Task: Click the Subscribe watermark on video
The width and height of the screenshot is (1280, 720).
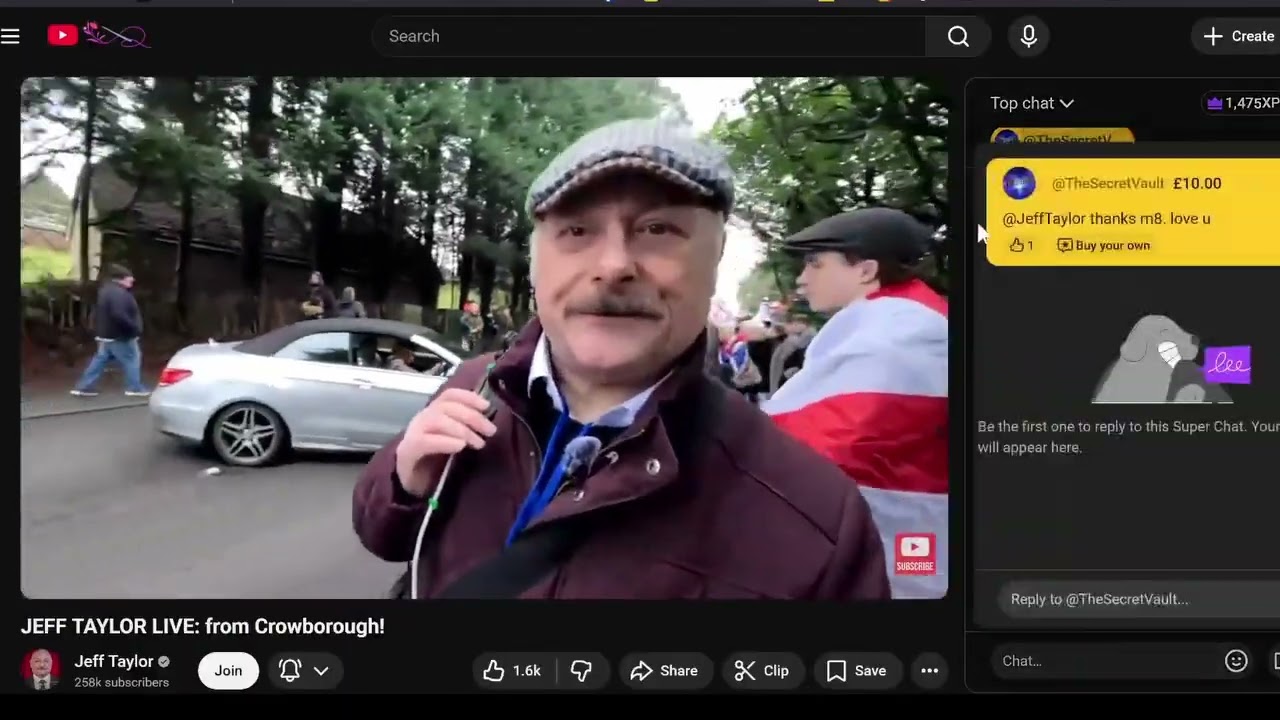Action: click(914, 553)
